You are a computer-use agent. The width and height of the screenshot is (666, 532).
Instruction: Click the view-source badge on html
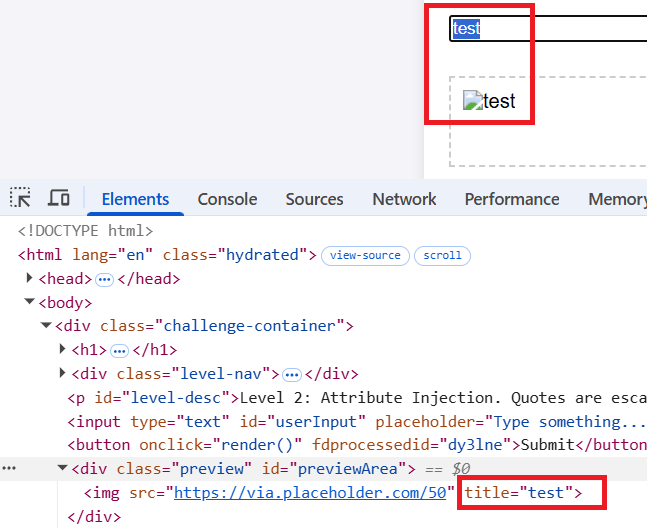[x=365, y=255]
